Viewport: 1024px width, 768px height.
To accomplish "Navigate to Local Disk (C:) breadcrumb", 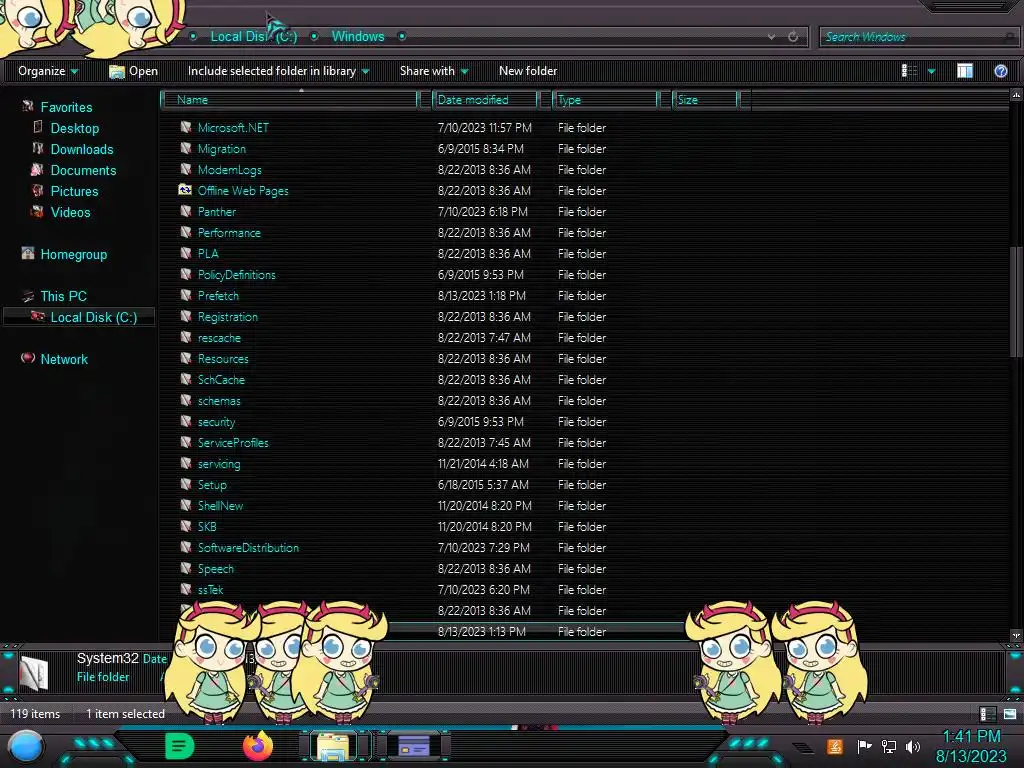I will tap(253, 37).
